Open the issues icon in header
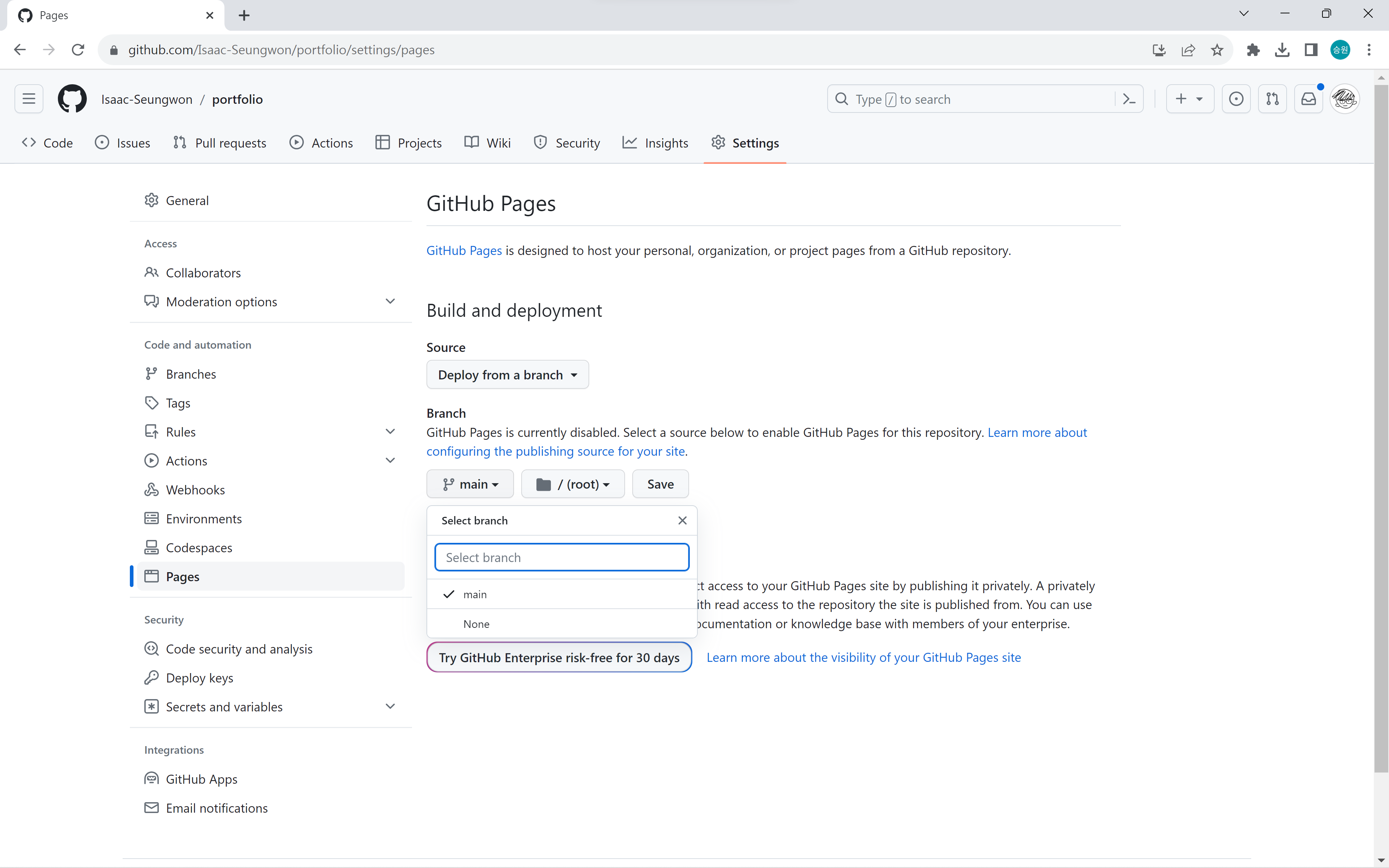 pyautogui.click(x=1236, y=99)
